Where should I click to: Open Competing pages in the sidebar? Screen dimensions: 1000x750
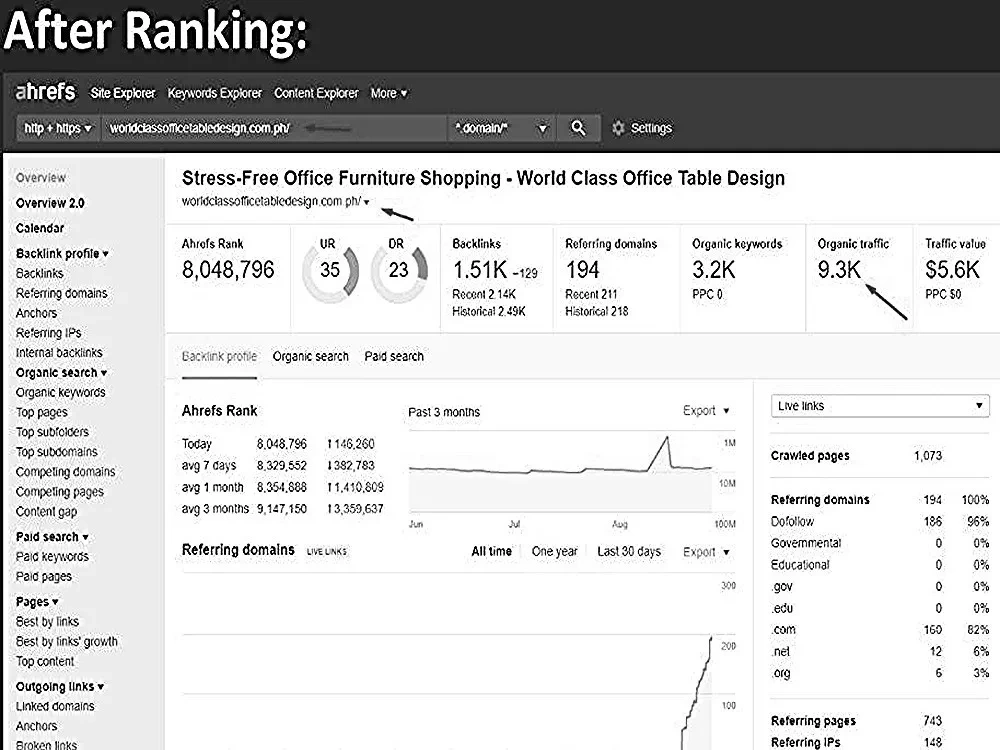pos(59,492)
